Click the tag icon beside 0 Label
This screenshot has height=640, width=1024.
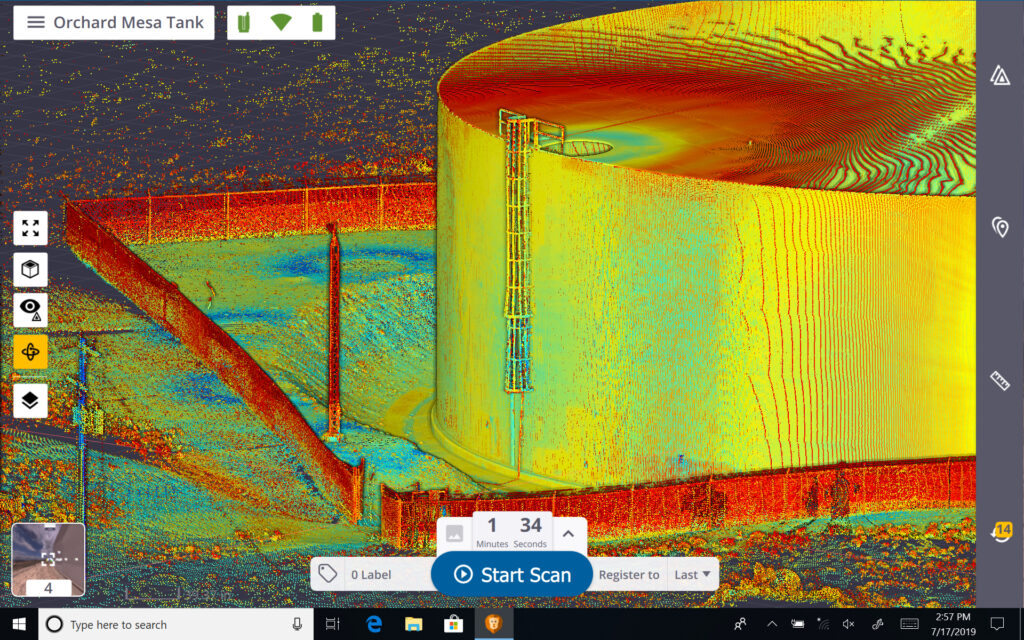[327, 575]
